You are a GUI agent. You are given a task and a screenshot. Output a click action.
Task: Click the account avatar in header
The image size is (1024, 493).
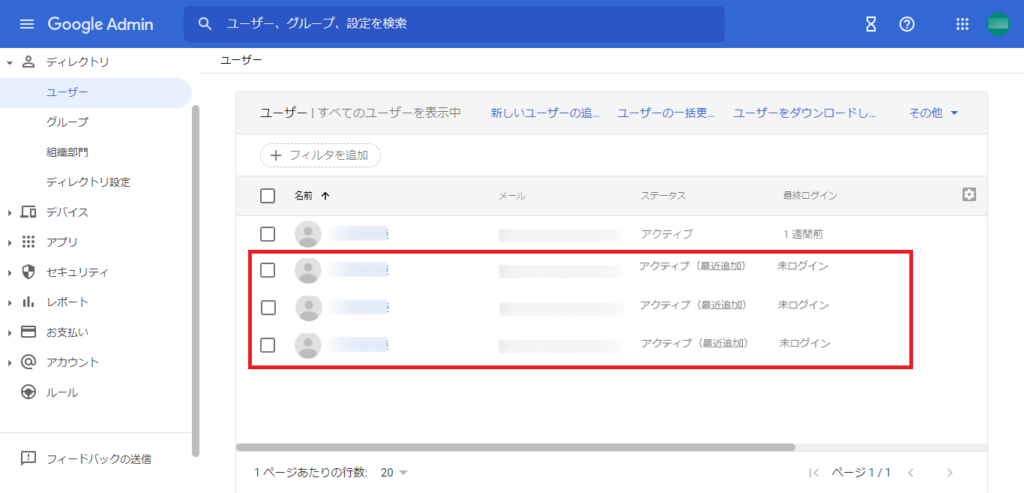pyautogui.click(x=999, y=24)
